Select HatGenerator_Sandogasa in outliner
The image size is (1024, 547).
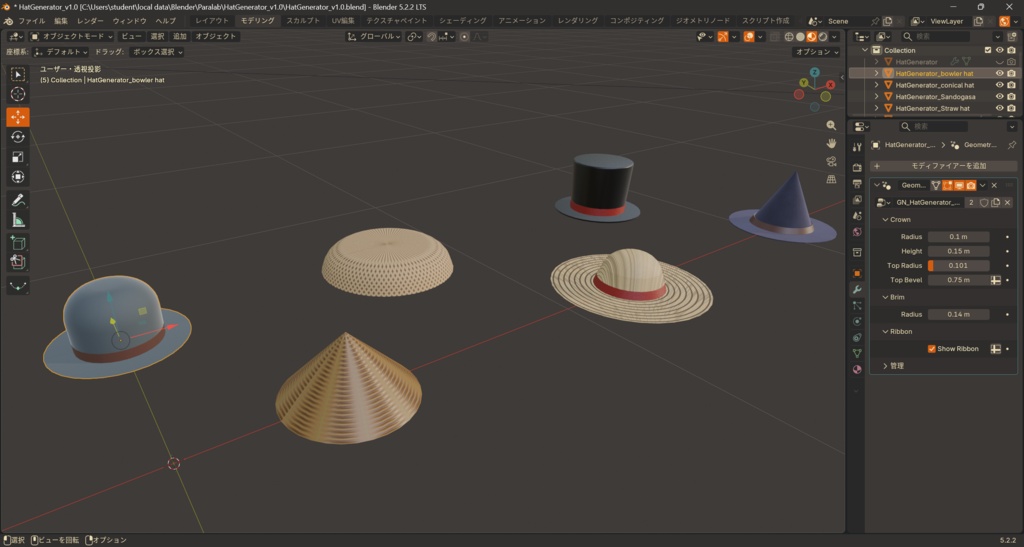(935, 97)
